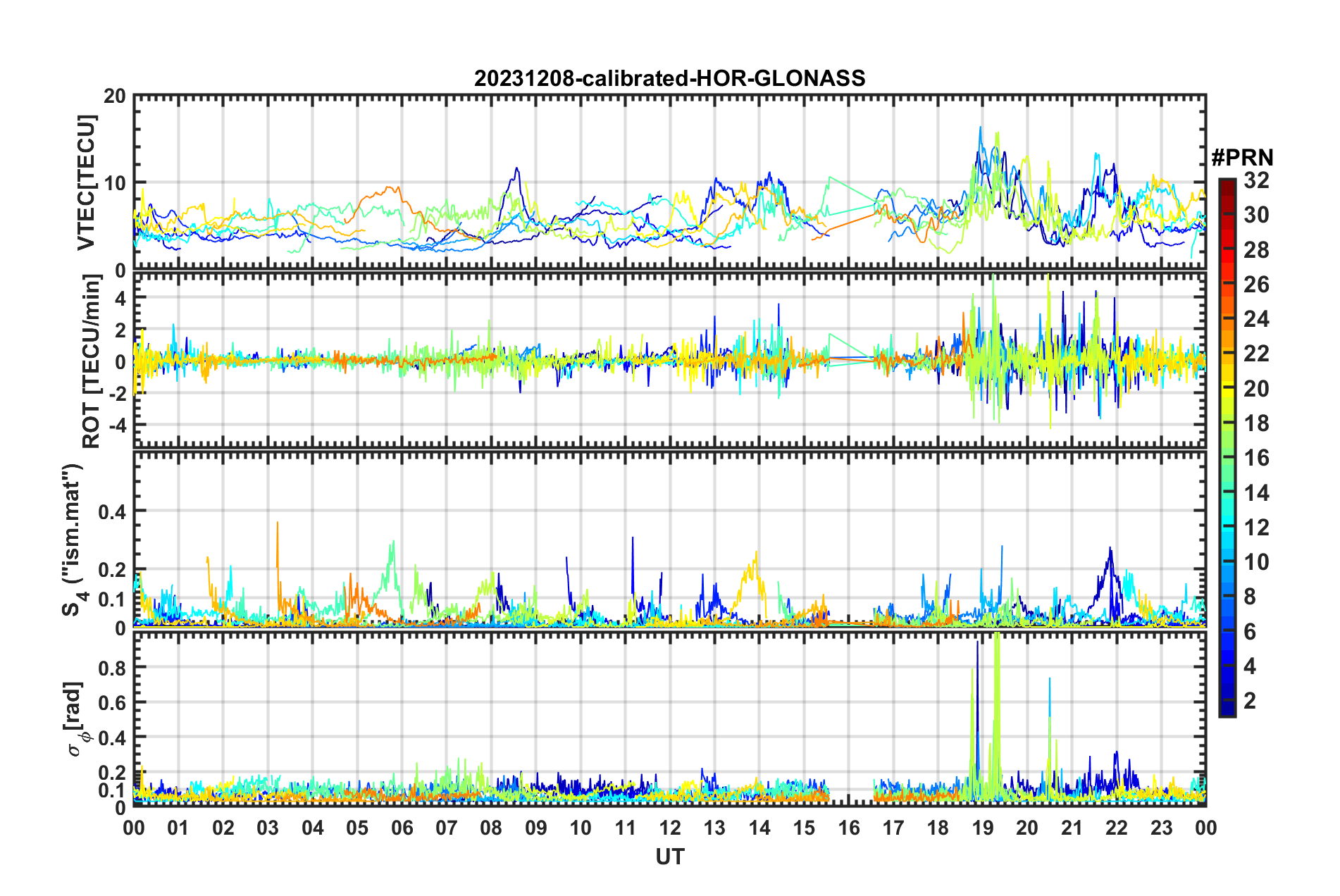Click the "ROT [TECU/min]" y-axis label
Screen dimensions: 1340x896
pos(91,361)
